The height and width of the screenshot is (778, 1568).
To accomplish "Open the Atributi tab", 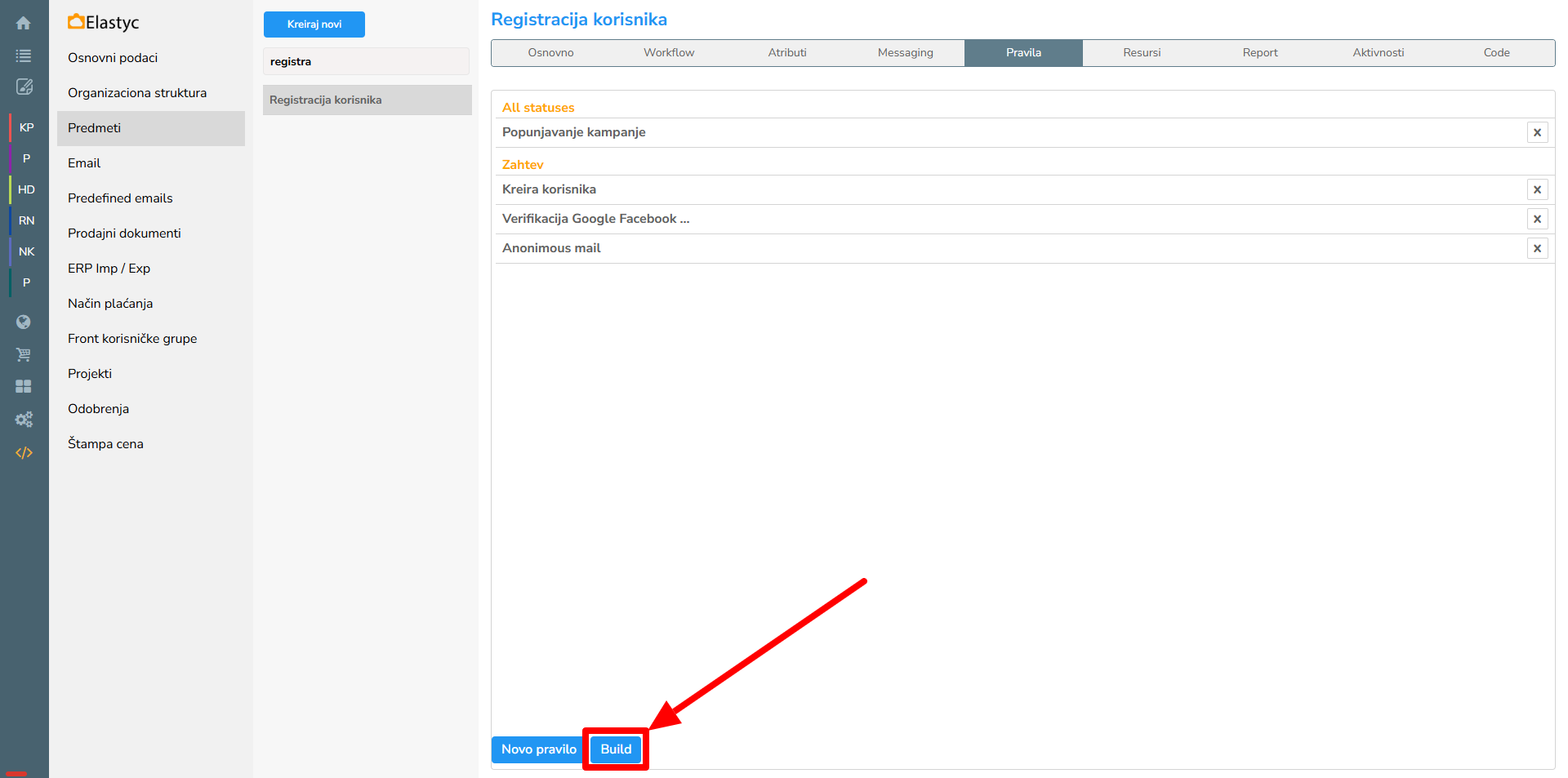I will pos(786,52).
